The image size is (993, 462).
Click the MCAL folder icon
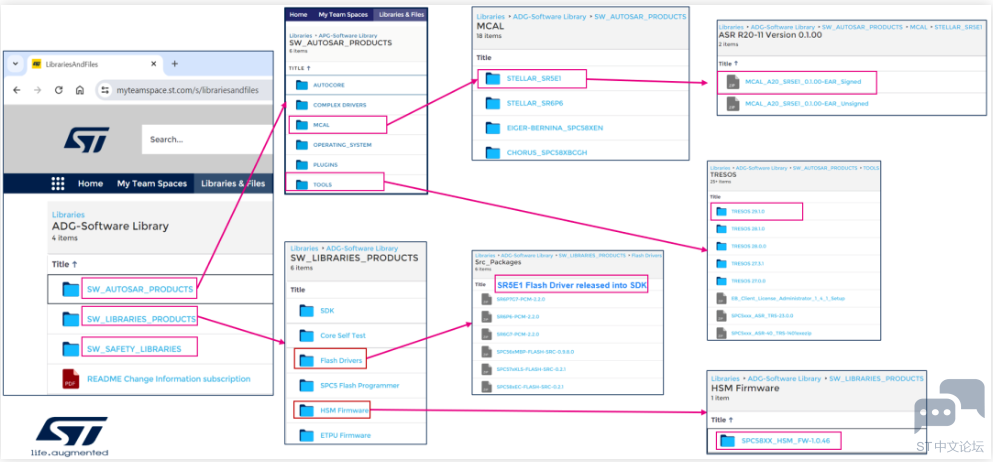tap(301, 125)
